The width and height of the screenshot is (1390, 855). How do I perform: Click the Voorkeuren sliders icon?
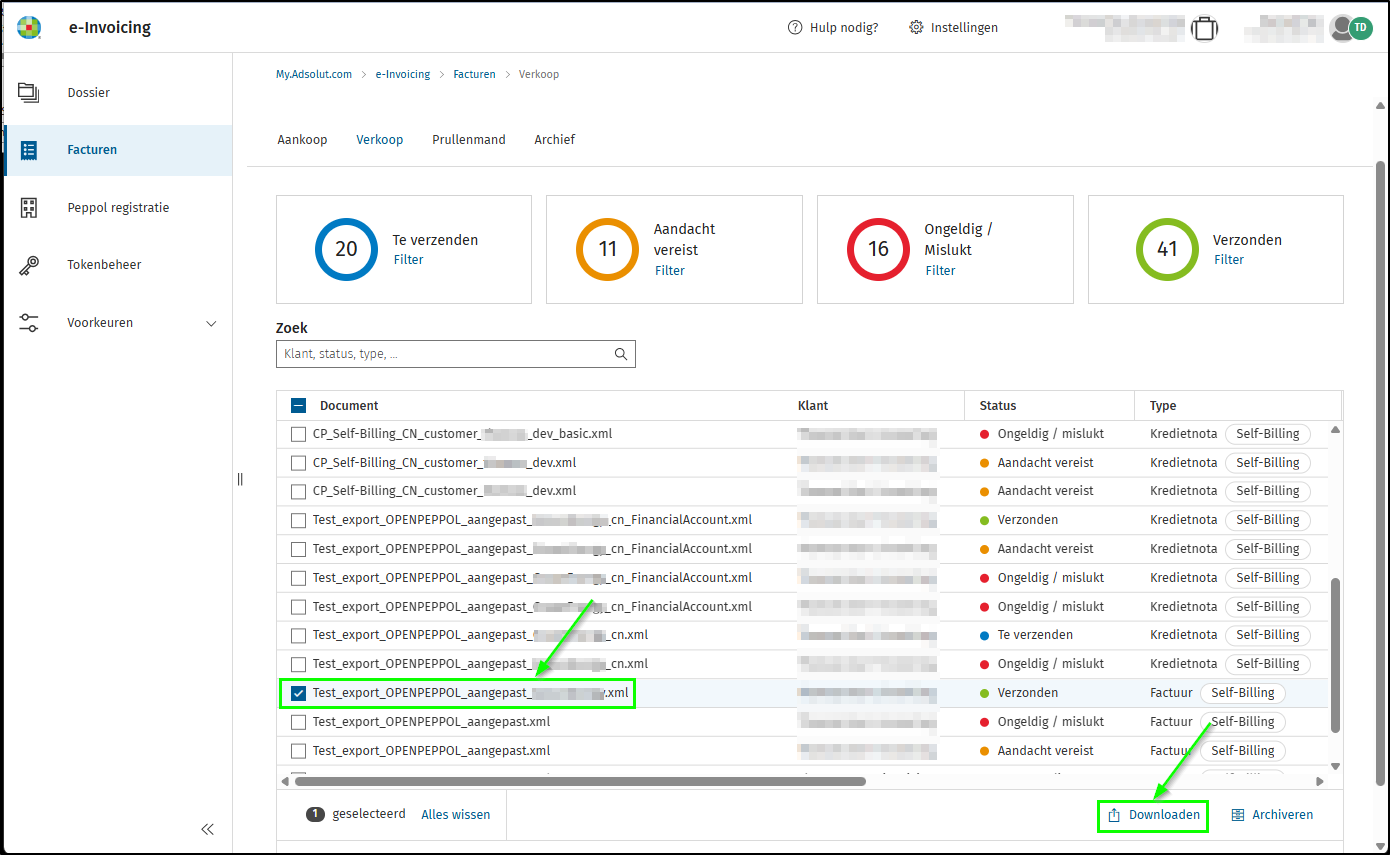pos(28,323)
